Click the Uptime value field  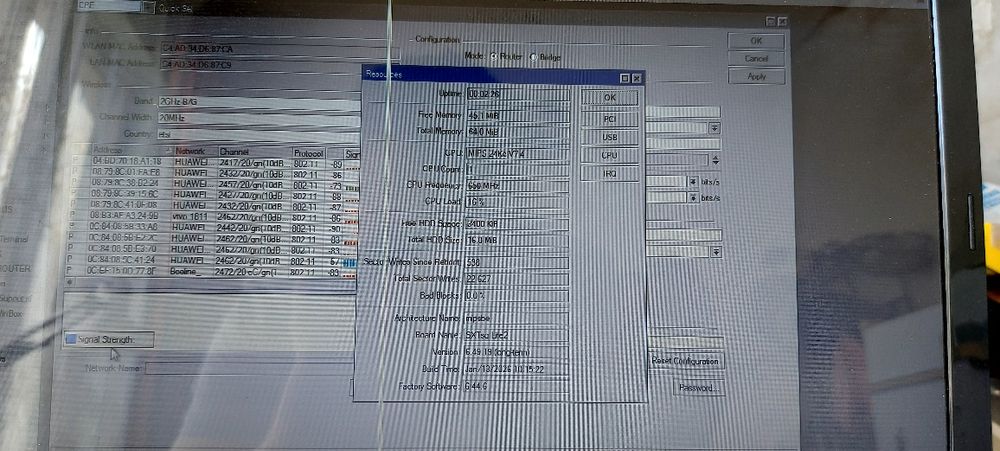pos(517,94)
